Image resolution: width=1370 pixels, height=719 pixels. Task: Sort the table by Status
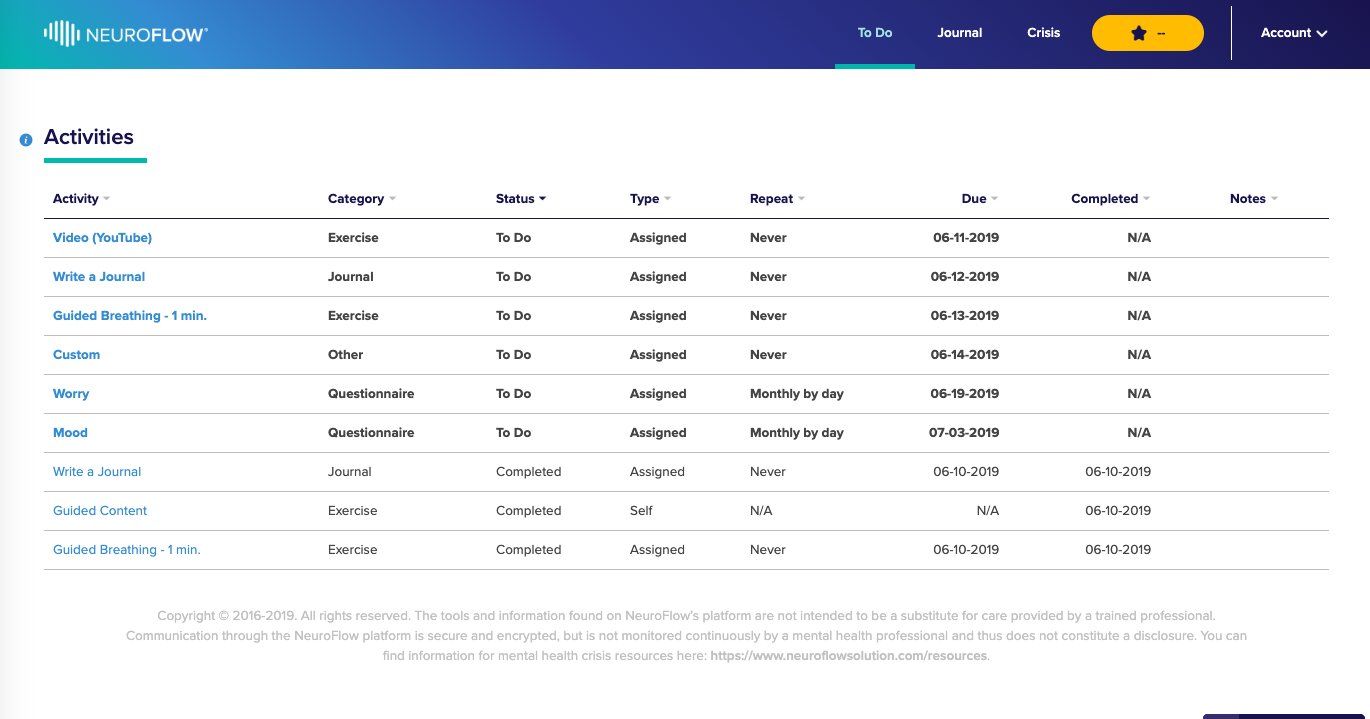click(521, 199)
